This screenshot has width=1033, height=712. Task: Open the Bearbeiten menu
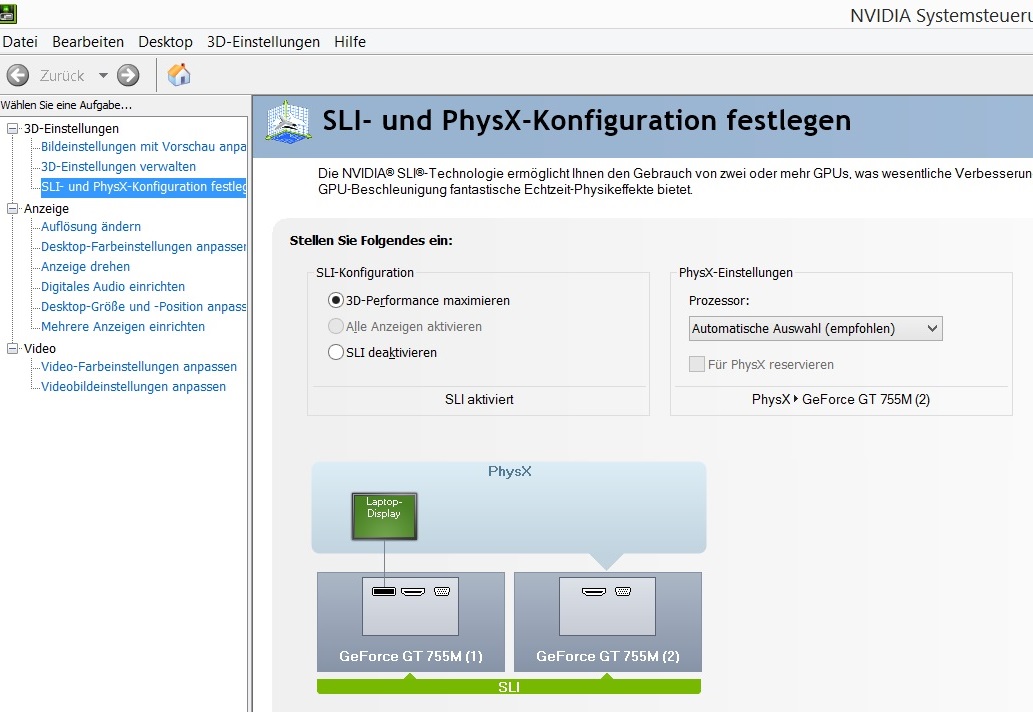pos(88,41)
